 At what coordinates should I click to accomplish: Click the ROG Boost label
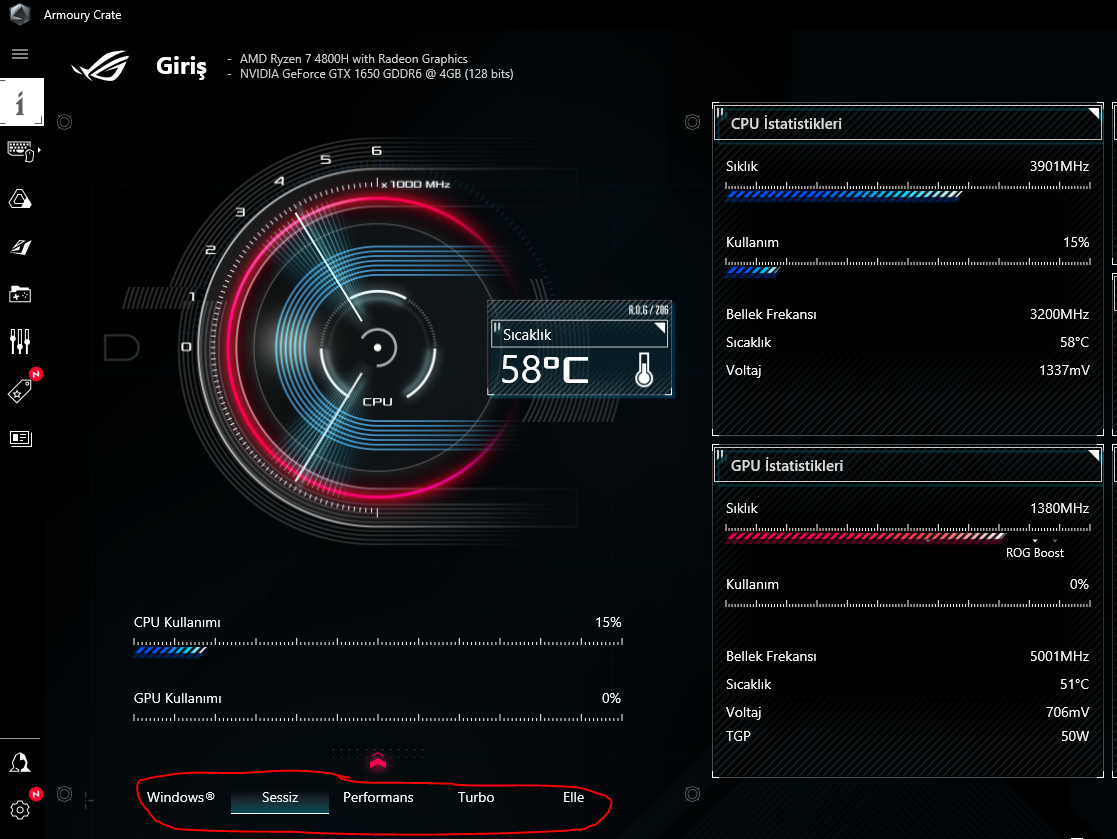[x=1034, y=553]
